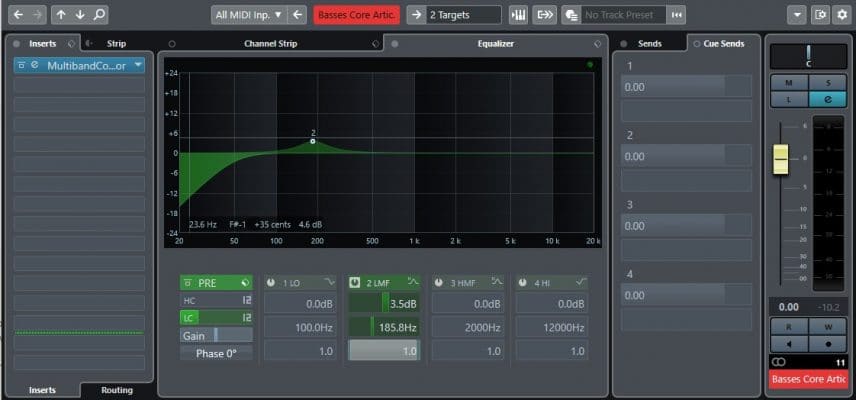Click the right arrow beside 2 Targets
This screenshot has width=856, height=400.
[416, 15]
